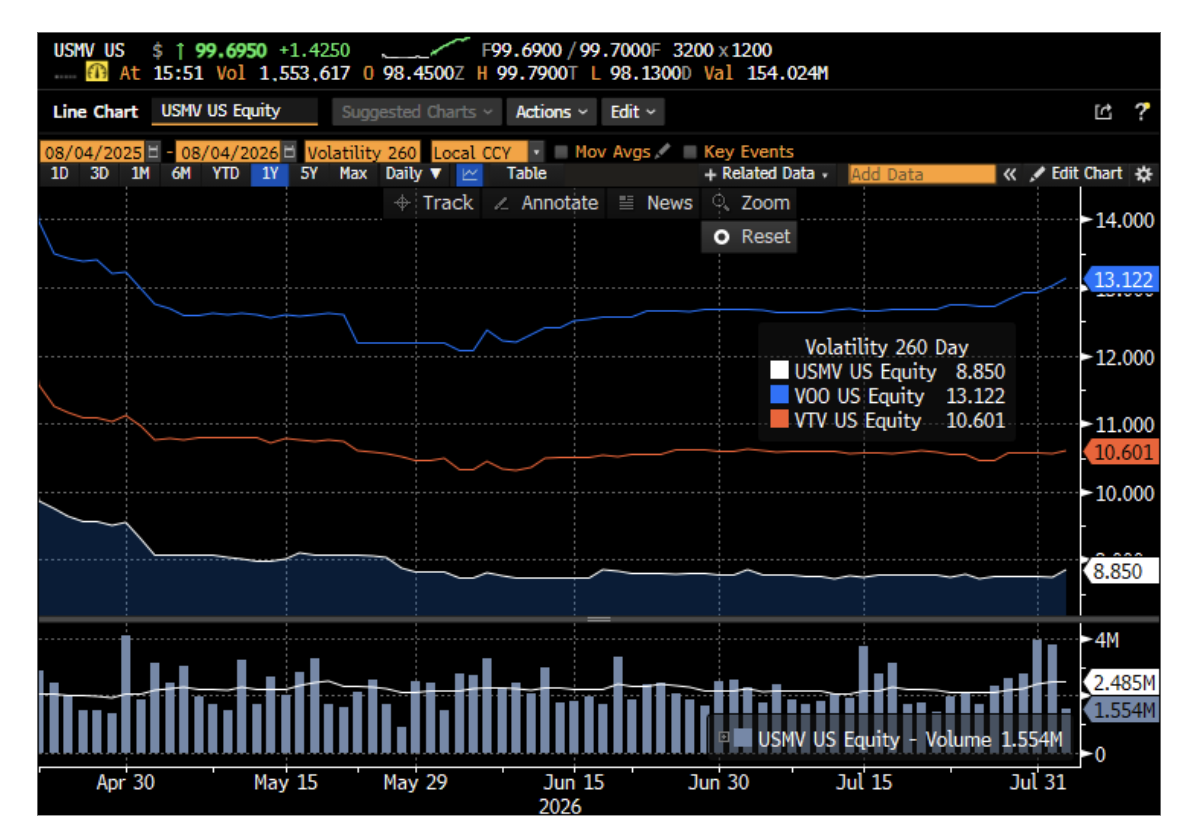This screenshot has height=830, width=1180.
Task: Switch to the Table view
Action: (x=526, y=174)
